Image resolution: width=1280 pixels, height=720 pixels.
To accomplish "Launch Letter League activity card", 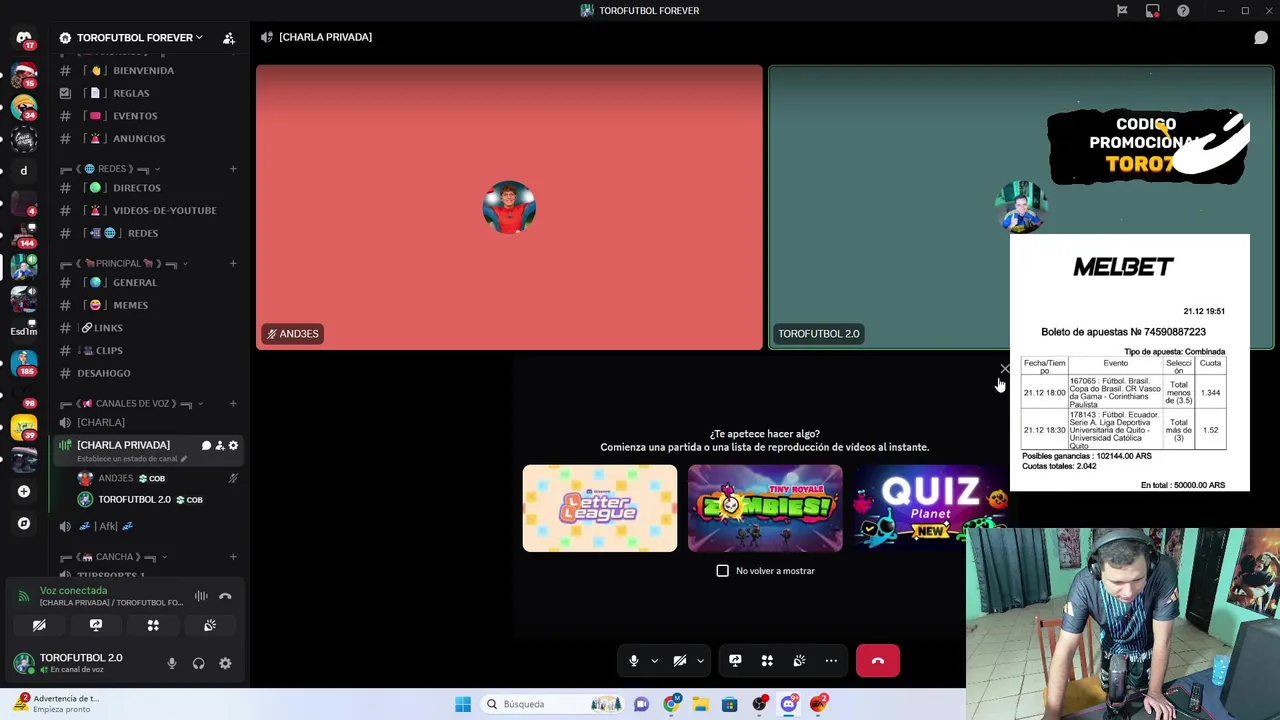I will [x=600, y=508].
